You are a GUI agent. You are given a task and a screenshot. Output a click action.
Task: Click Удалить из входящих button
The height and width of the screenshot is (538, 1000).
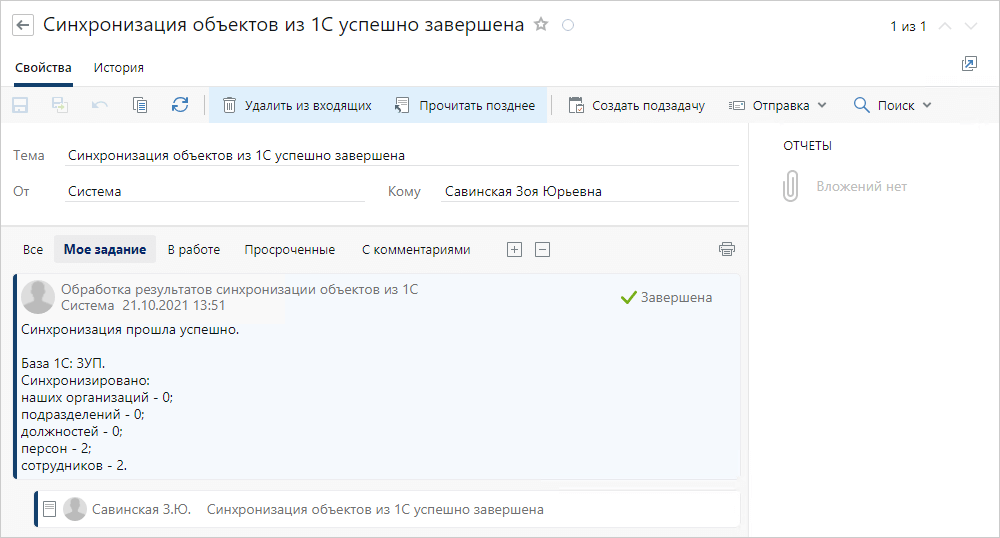point(297,105)
